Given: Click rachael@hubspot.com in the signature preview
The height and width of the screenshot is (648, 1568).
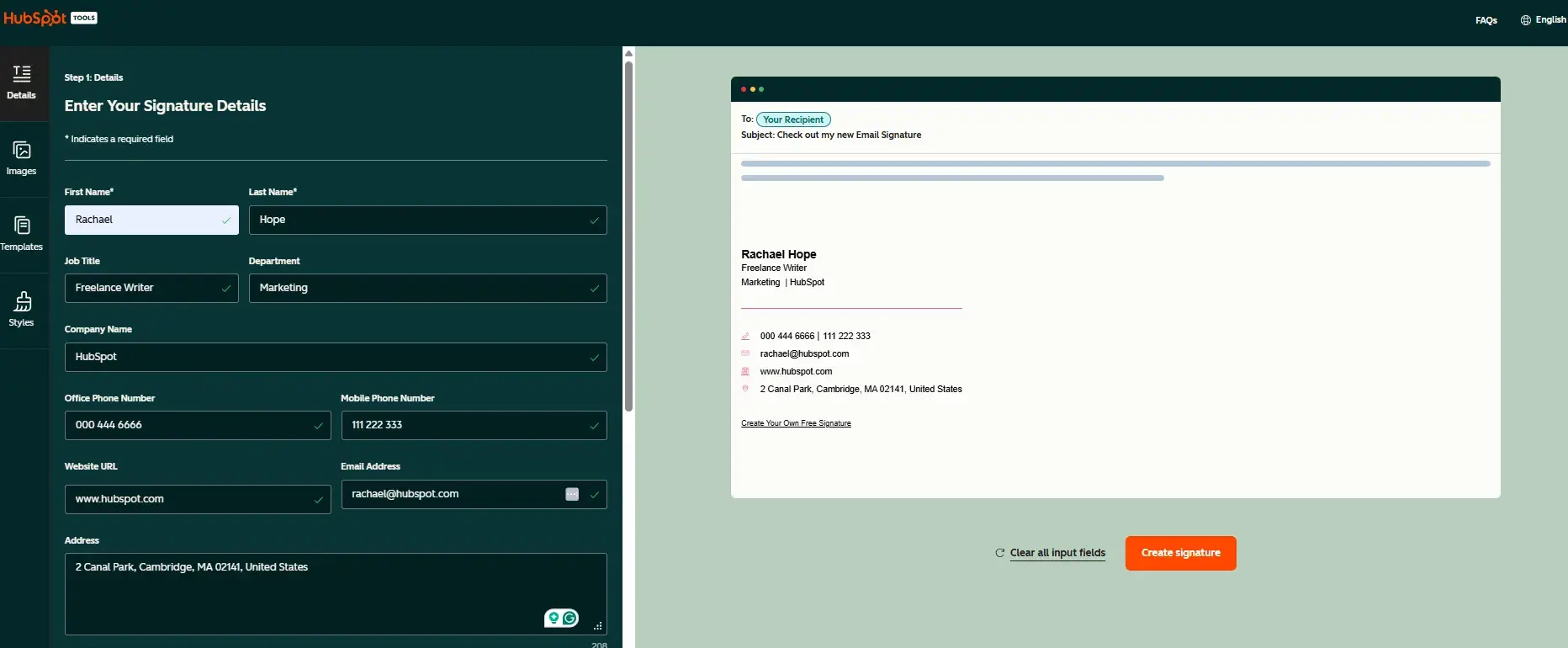Looking at the screenshot, I should click(804, 354).
